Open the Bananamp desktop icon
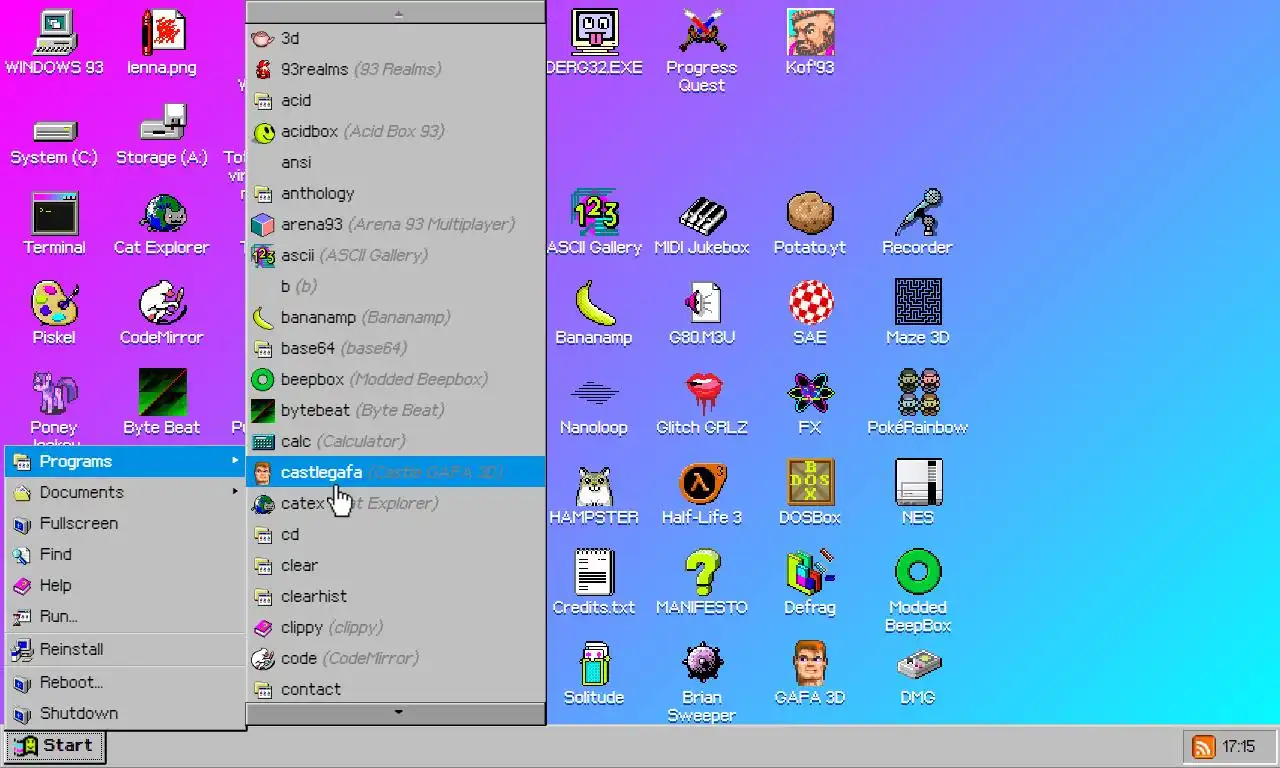Image resolution: width=1280 pixels, height=768 pixels. click(x=594, y=313)
